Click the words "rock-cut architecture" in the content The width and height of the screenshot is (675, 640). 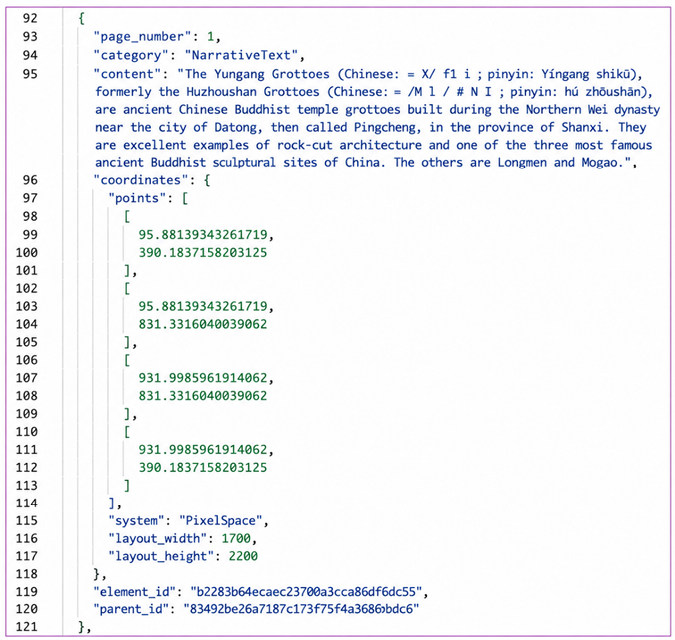pos(349,145)
